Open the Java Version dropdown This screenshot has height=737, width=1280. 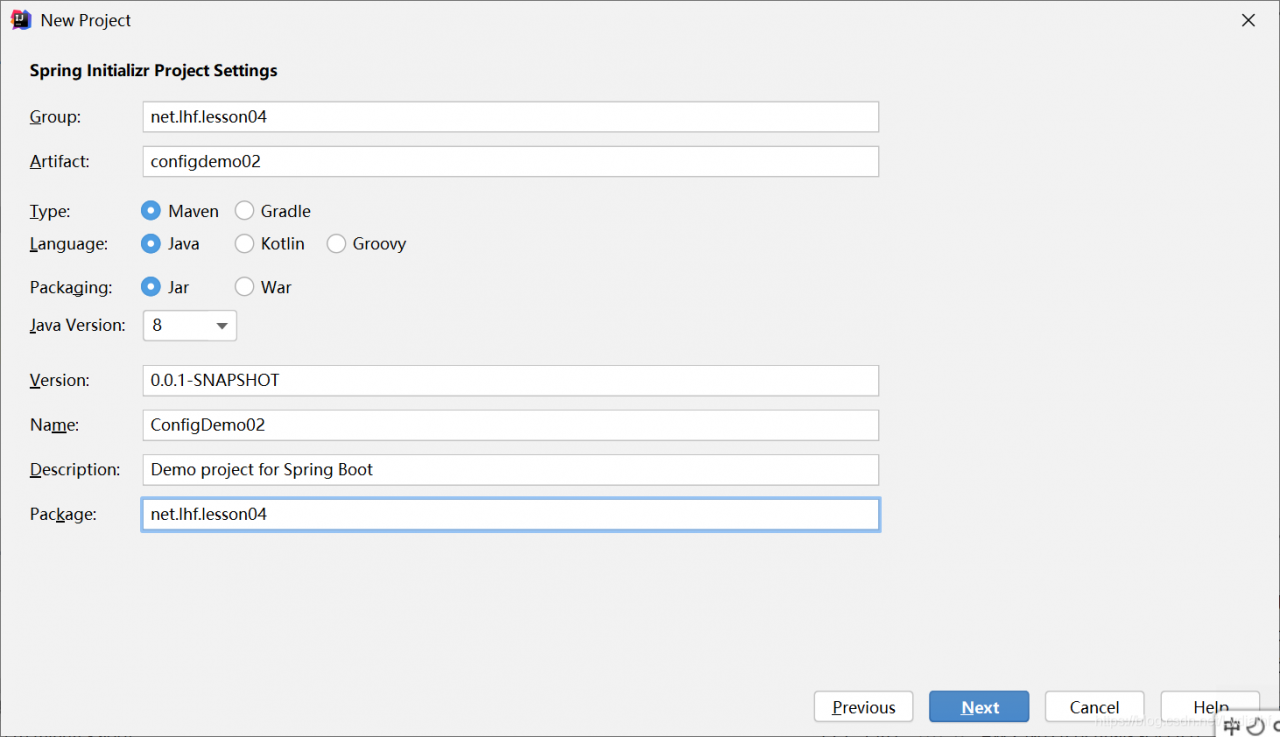190,325
